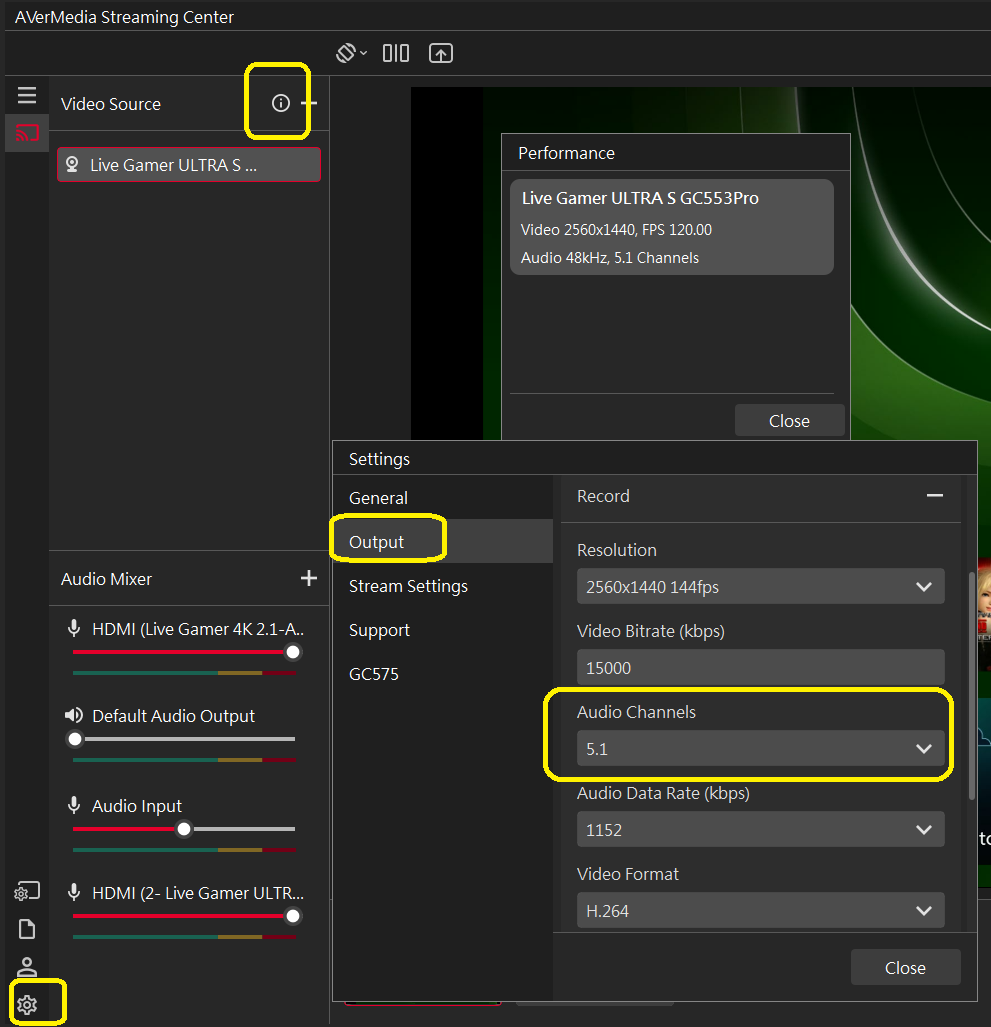This screenshot has height=1027, width=991.
Task: Open the hamburger menu
Action: click(x=26, y=95)
